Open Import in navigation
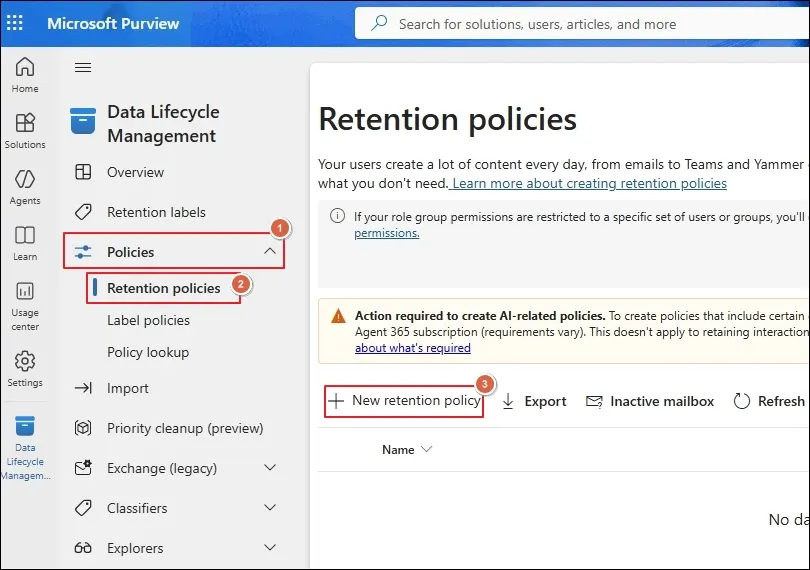 click(x=128, y=388)
